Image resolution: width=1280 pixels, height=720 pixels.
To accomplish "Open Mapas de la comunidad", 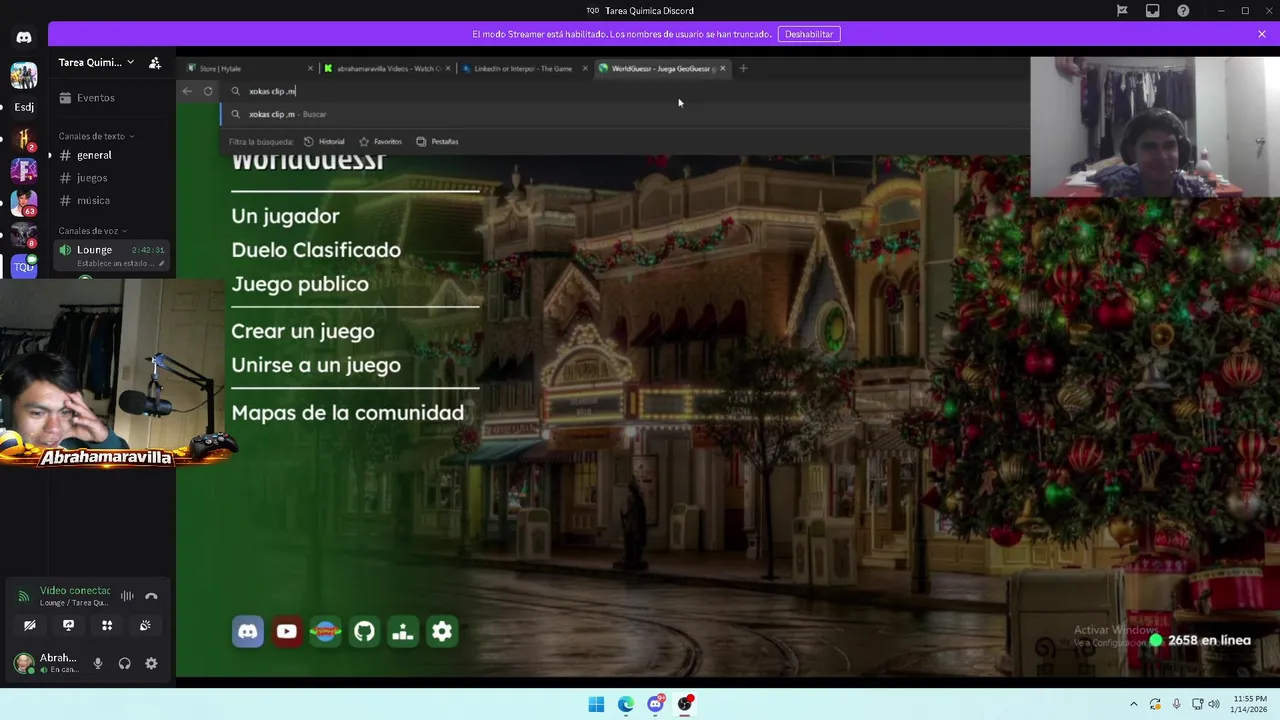I will (347, 412).
